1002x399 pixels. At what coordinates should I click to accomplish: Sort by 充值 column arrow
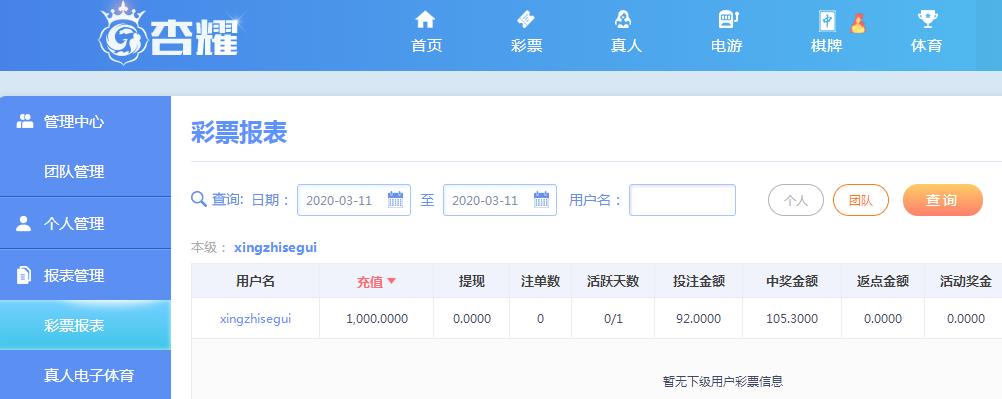(392, 281)
